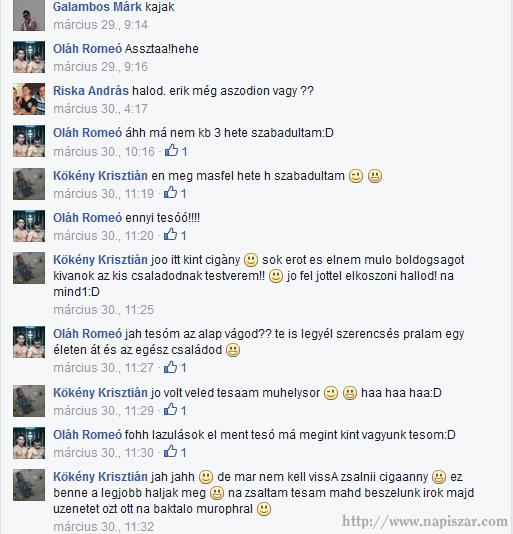
Task: Click Kökény Krisztián name on "jah jahh" comment
Action: click(100, 477)
